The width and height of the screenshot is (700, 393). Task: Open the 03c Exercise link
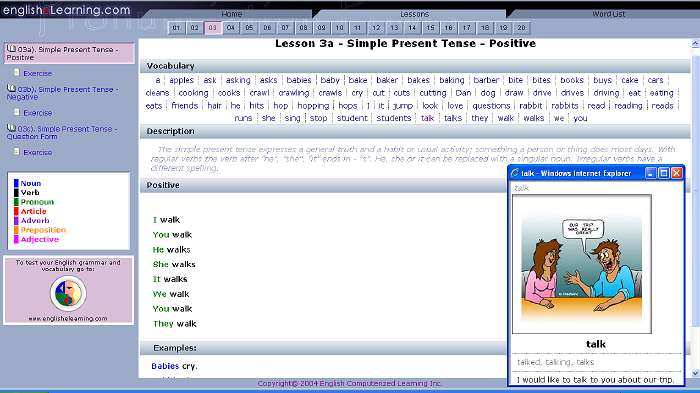(38, 152)
